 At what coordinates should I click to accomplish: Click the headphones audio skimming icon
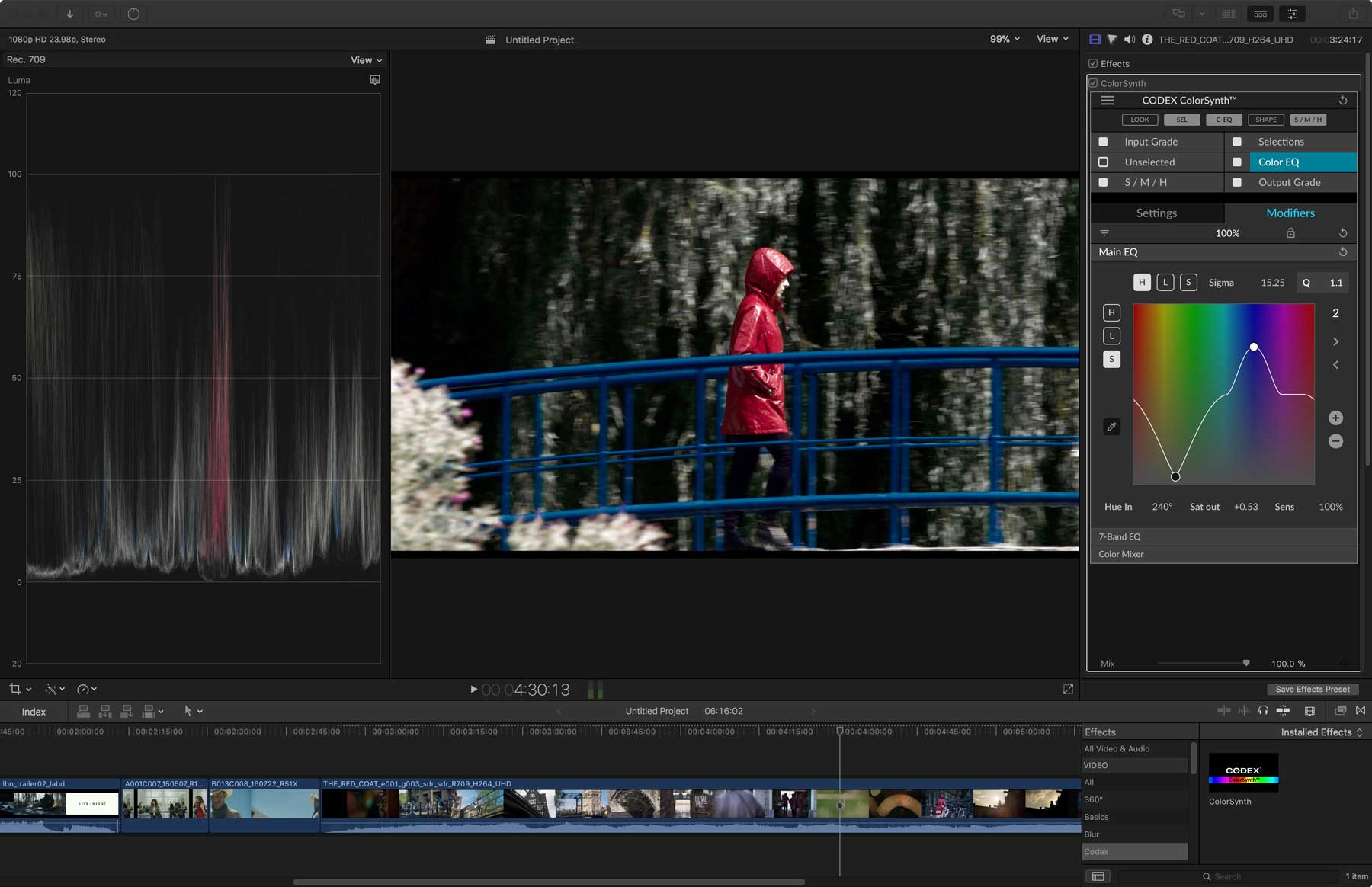pyautogui.click(x=1263, y=710)
